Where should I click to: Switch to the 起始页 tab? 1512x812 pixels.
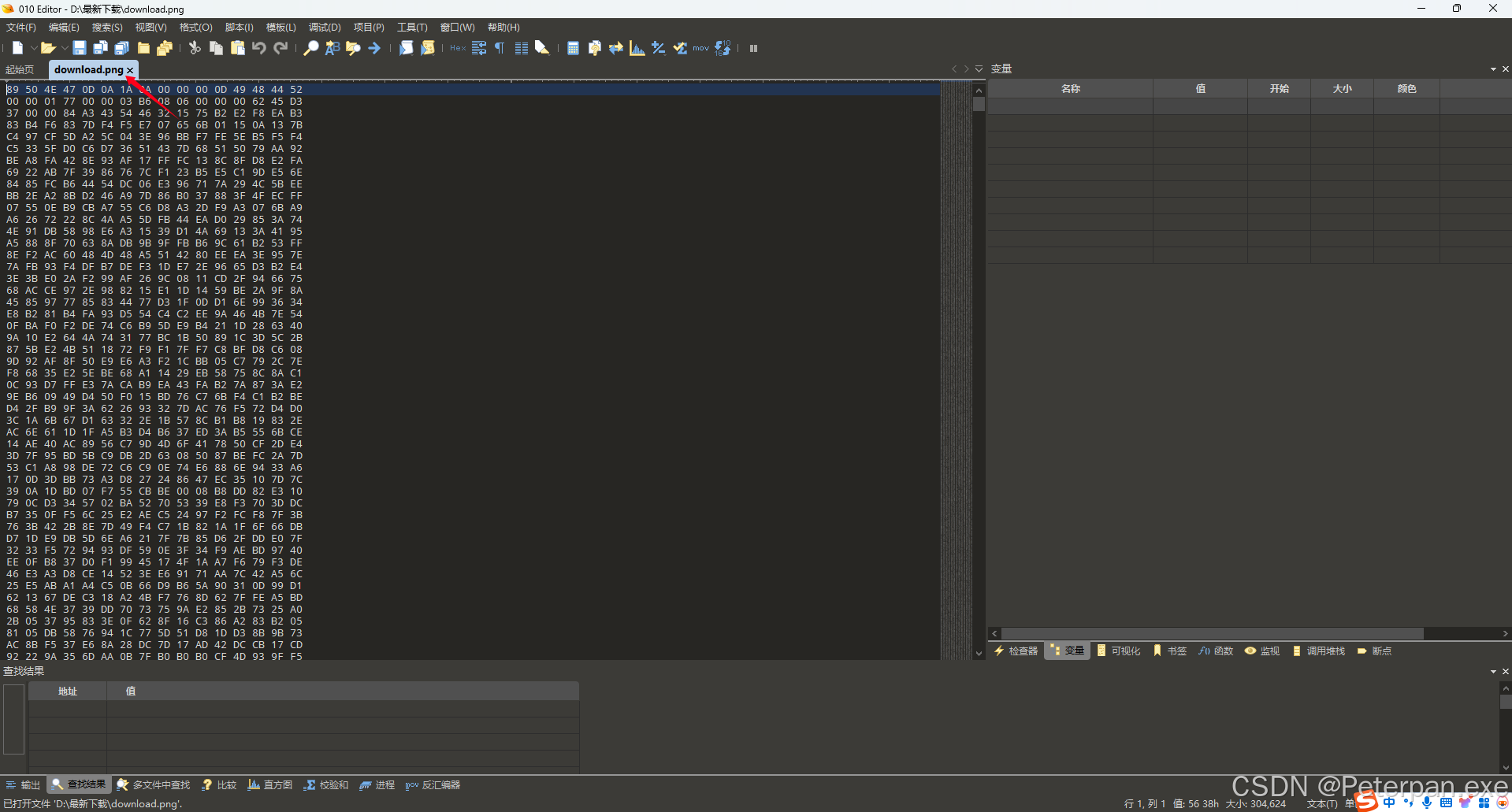[20, 70]
